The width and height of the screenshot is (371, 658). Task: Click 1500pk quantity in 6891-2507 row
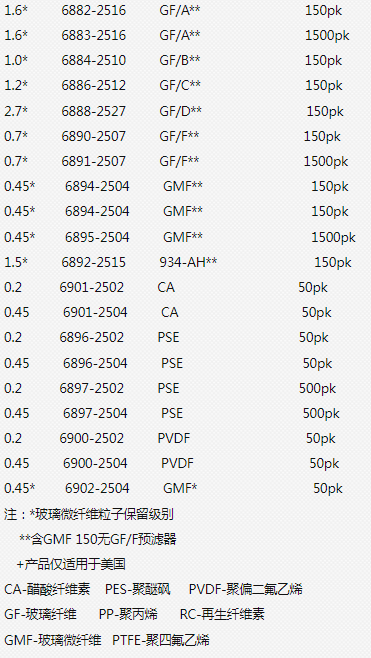tap(326, 162)
